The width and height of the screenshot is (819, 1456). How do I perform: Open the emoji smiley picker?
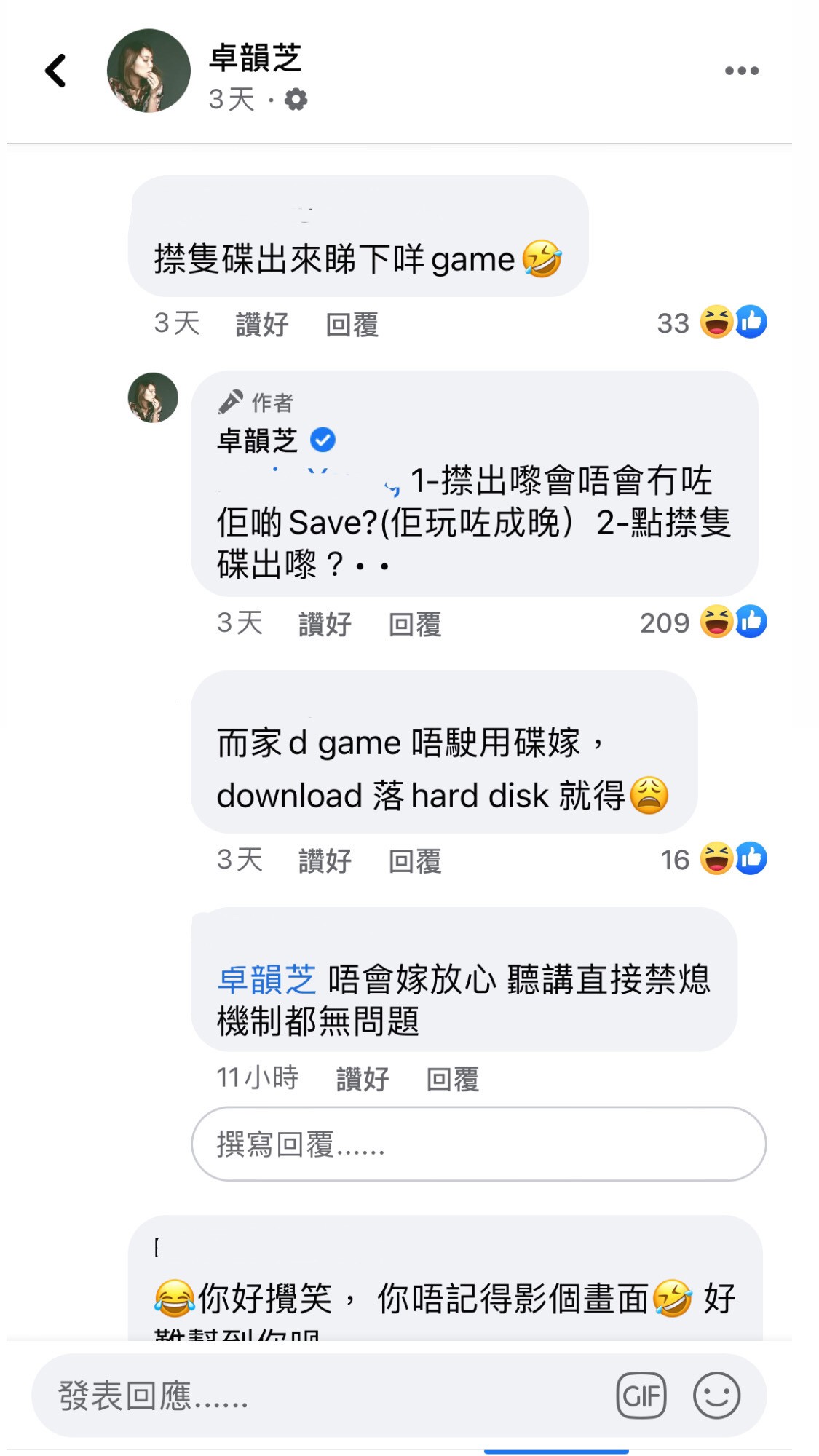pos(716,1395)
